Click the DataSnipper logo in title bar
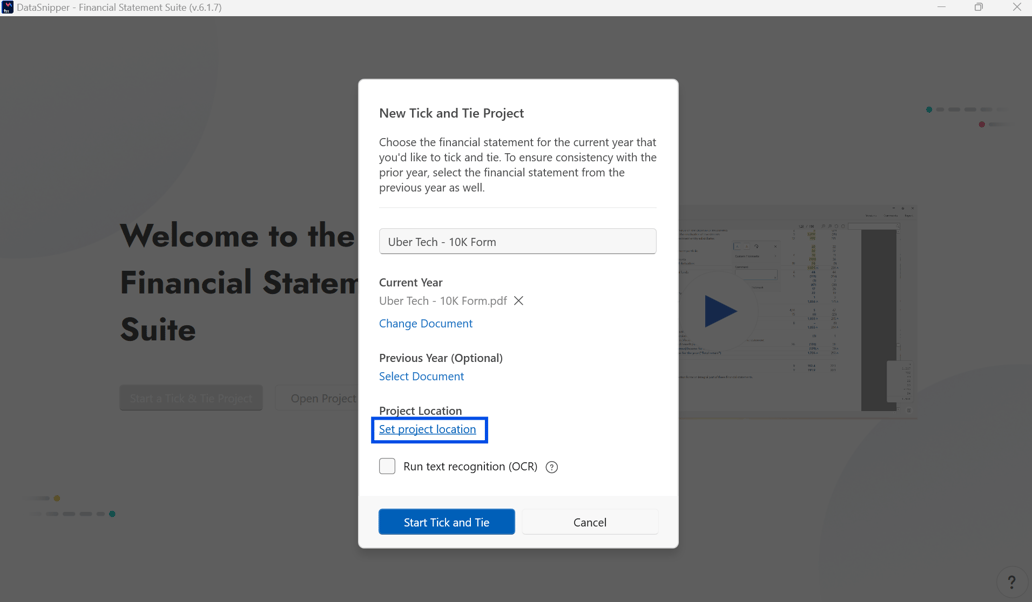The width and height of the screenshot is (1032, 602). [11, 8]
